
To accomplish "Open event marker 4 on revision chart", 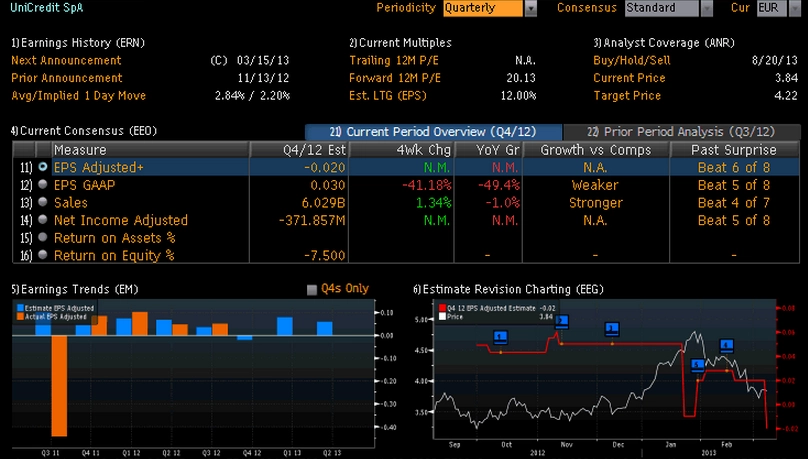I will 727,345.
